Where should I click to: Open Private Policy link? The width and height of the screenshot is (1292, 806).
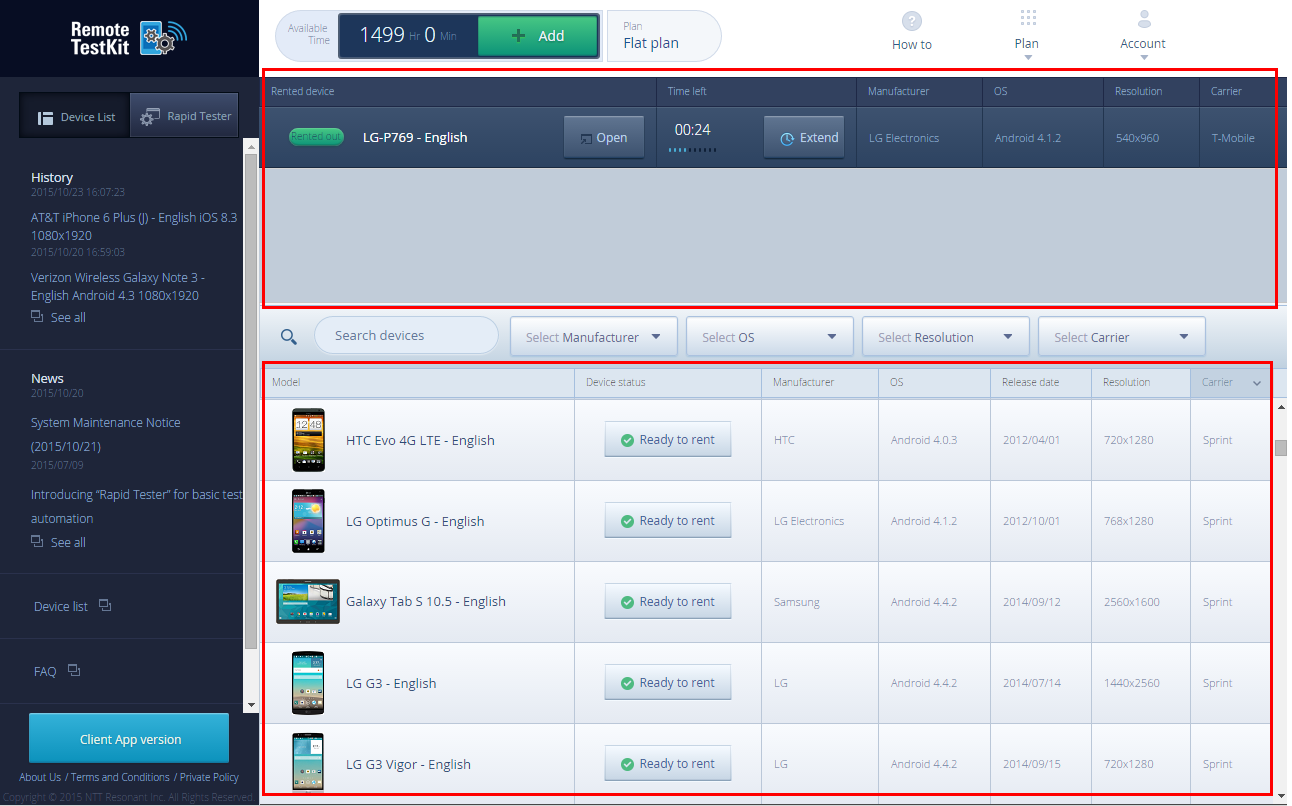tap(209, 777)
